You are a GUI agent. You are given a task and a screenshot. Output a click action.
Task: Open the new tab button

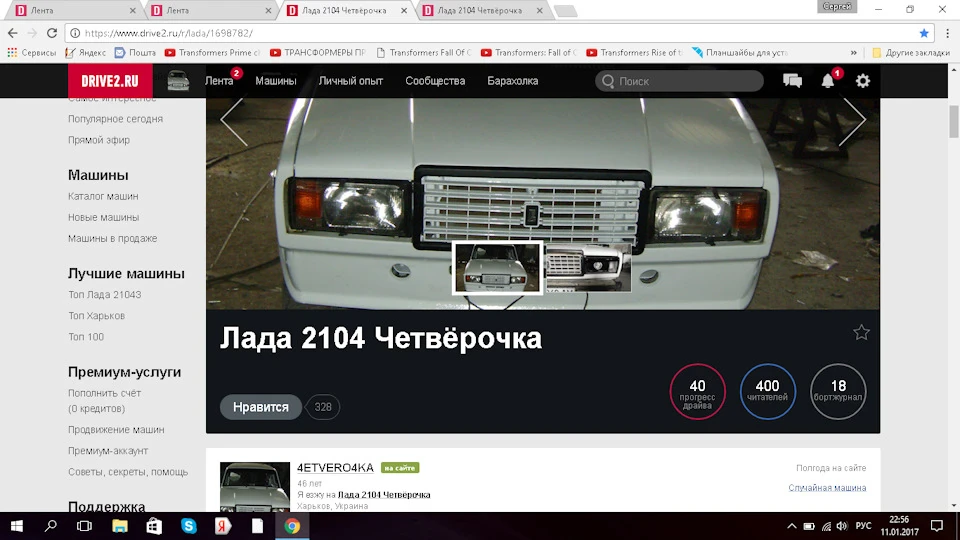click(x=566, y=11)
